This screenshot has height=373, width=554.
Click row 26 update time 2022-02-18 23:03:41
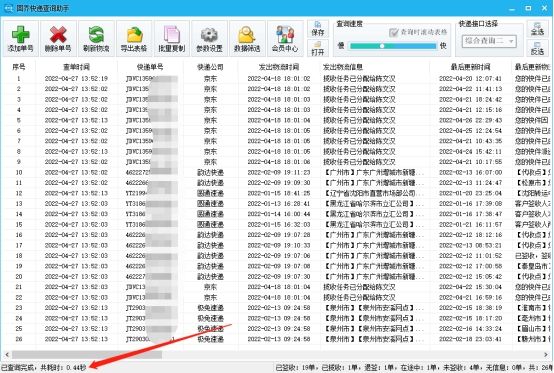[x=470, y=339]
